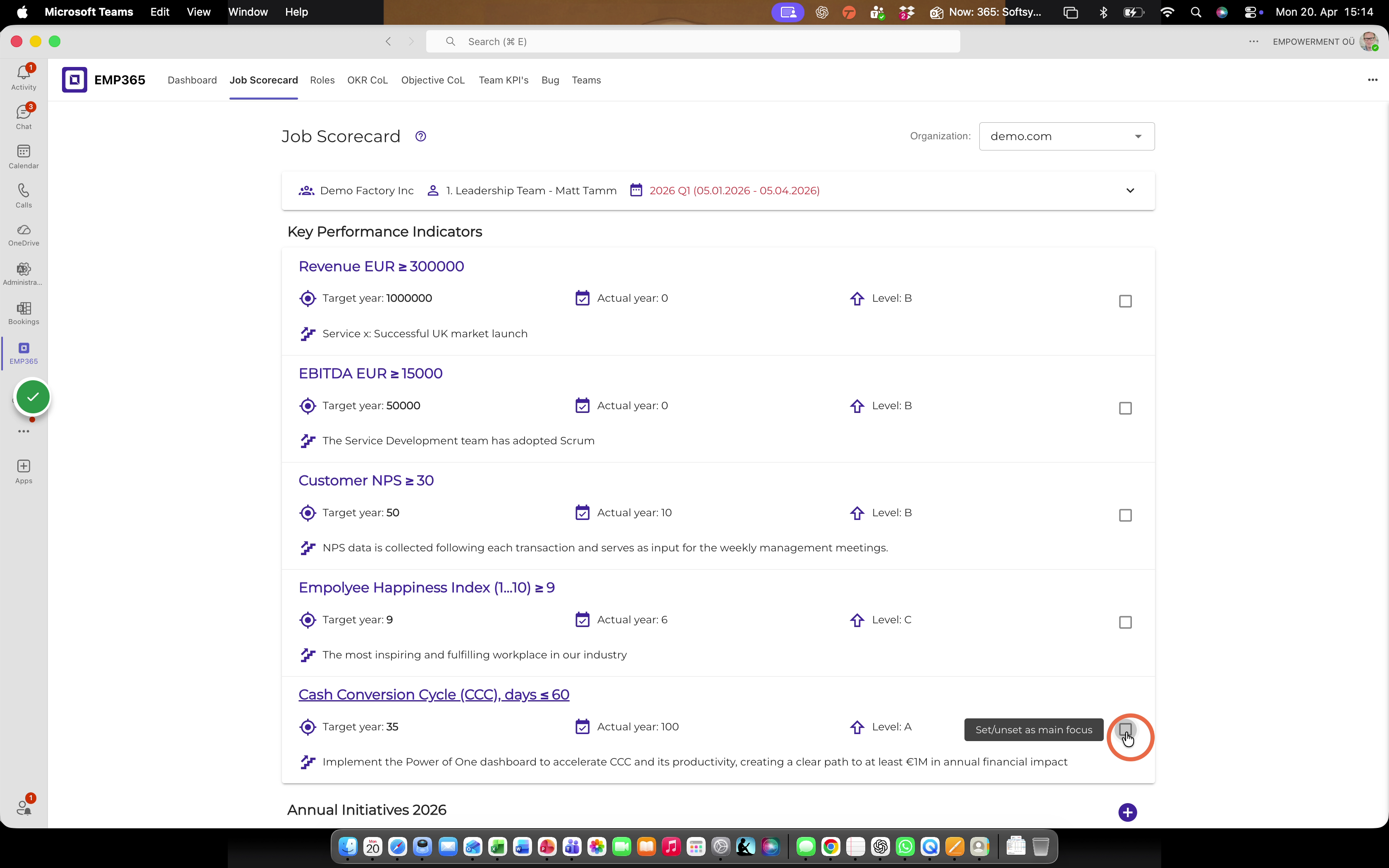The image size is (1389, 868).
Task: Open the Objective CoL tab
Action: click(433, 80)
